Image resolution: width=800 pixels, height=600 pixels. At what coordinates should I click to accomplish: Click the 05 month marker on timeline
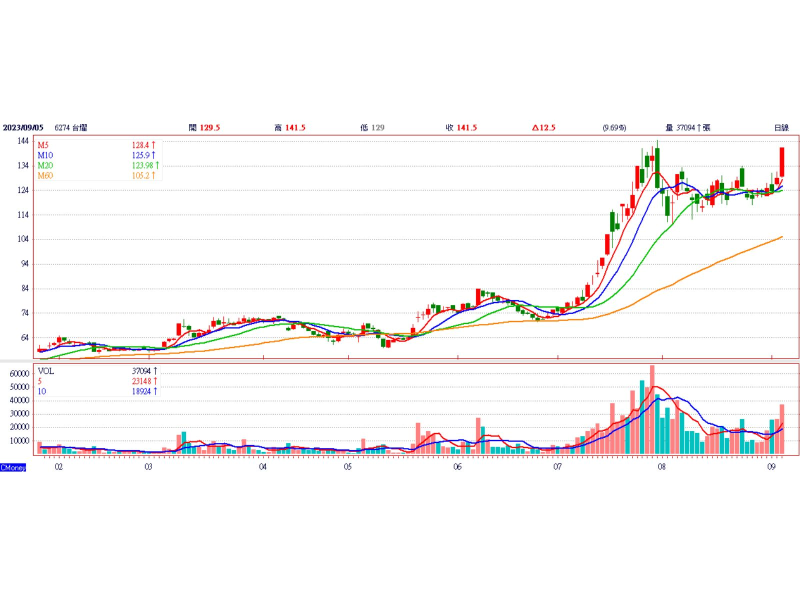[347, 467]
